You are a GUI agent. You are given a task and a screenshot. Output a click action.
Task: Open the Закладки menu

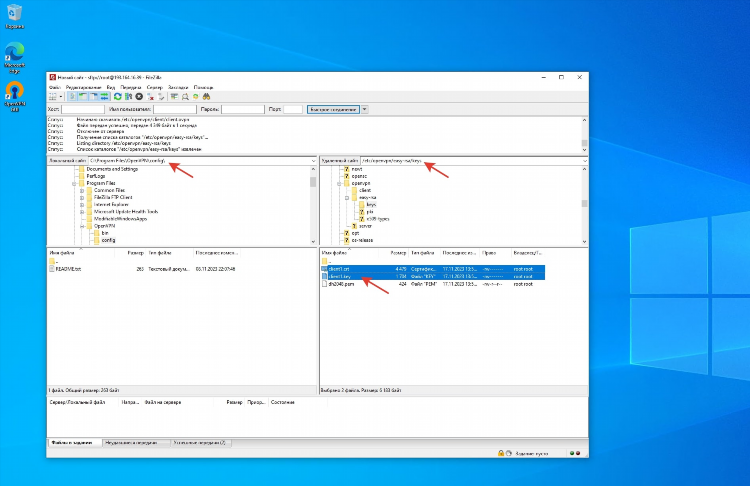coord(178,88)
